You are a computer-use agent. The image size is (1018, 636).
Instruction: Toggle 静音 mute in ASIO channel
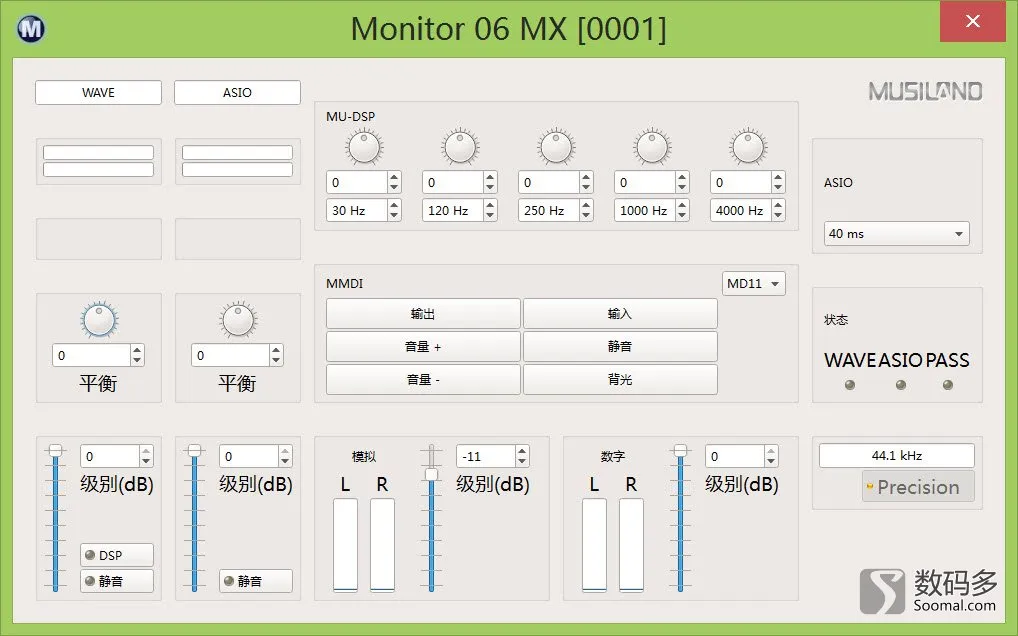(x=256, y=581)
